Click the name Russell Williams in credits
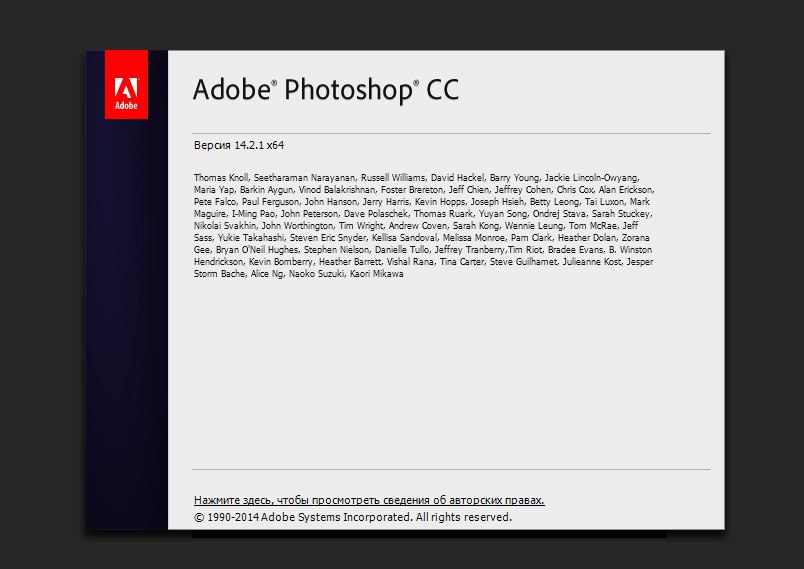804x569 pixels. 393,178
